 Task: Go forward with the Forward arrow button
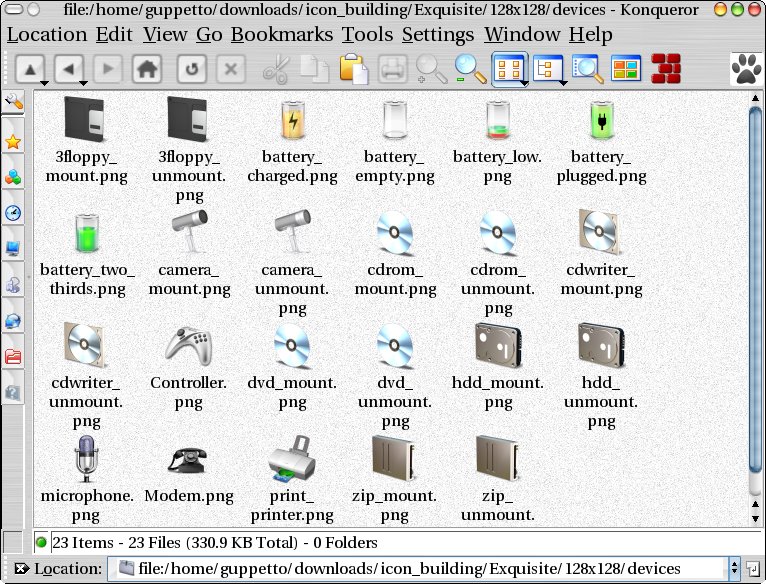107,69
